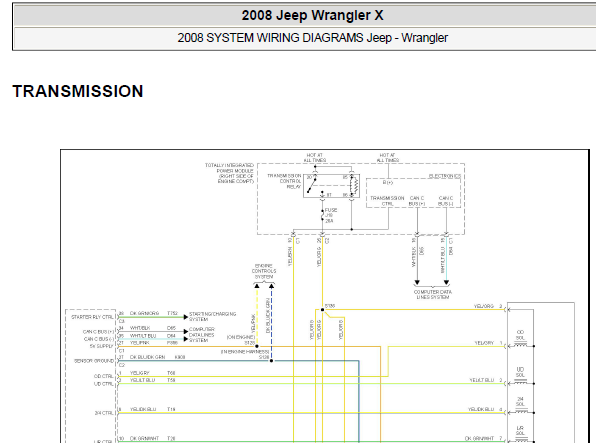Click the 'S136' splice label
This screenshot has width=596, height=443.
330,306
